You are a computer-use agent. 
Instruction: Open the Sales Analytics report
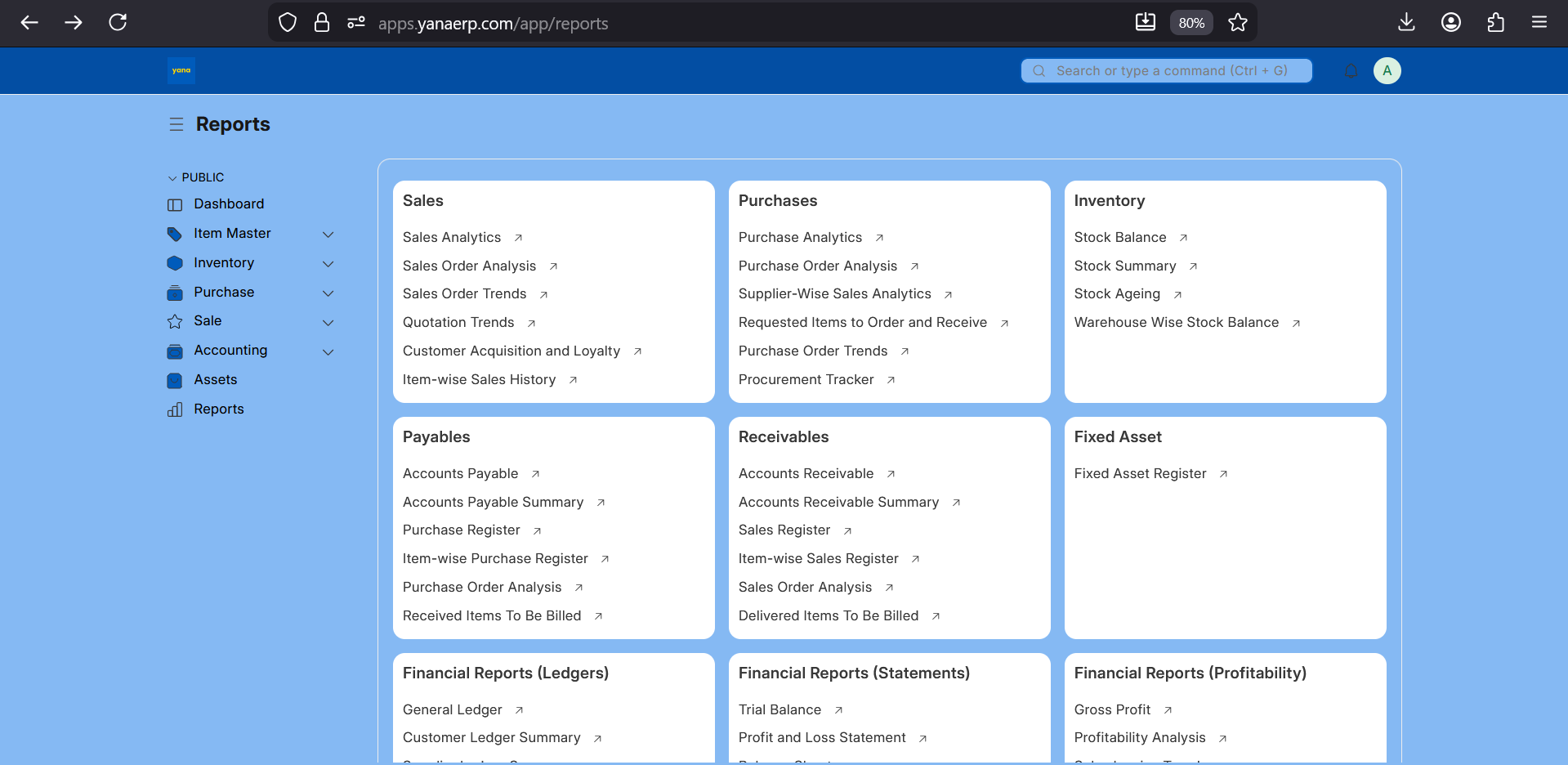point(452,237)
